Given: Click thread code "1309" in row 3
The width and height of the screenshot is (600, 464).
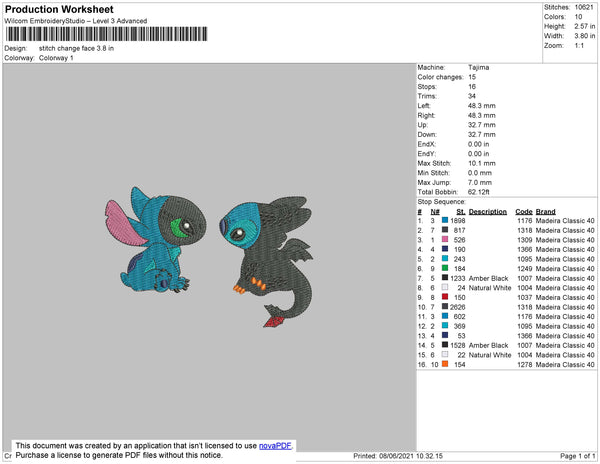Looking at the screenshot, I should pos(525,240).
